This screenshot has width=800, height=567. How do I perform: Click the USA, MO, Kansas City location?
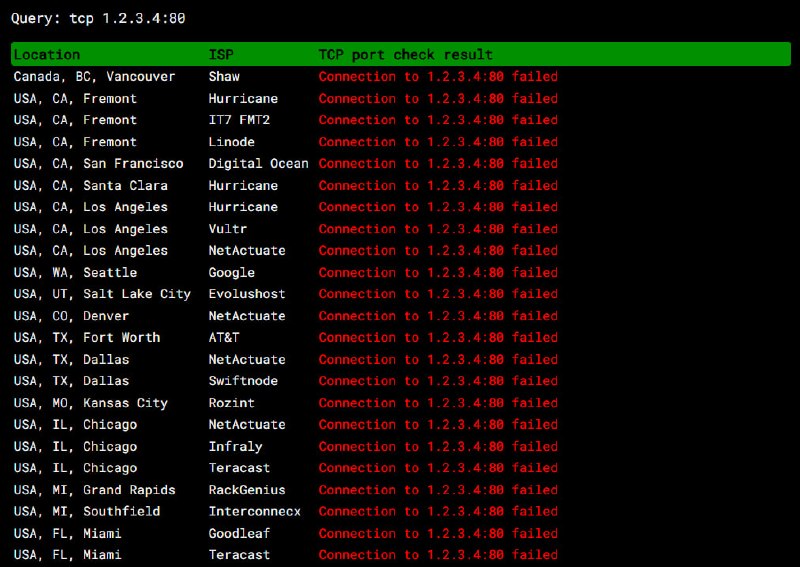tap(90, 403)
